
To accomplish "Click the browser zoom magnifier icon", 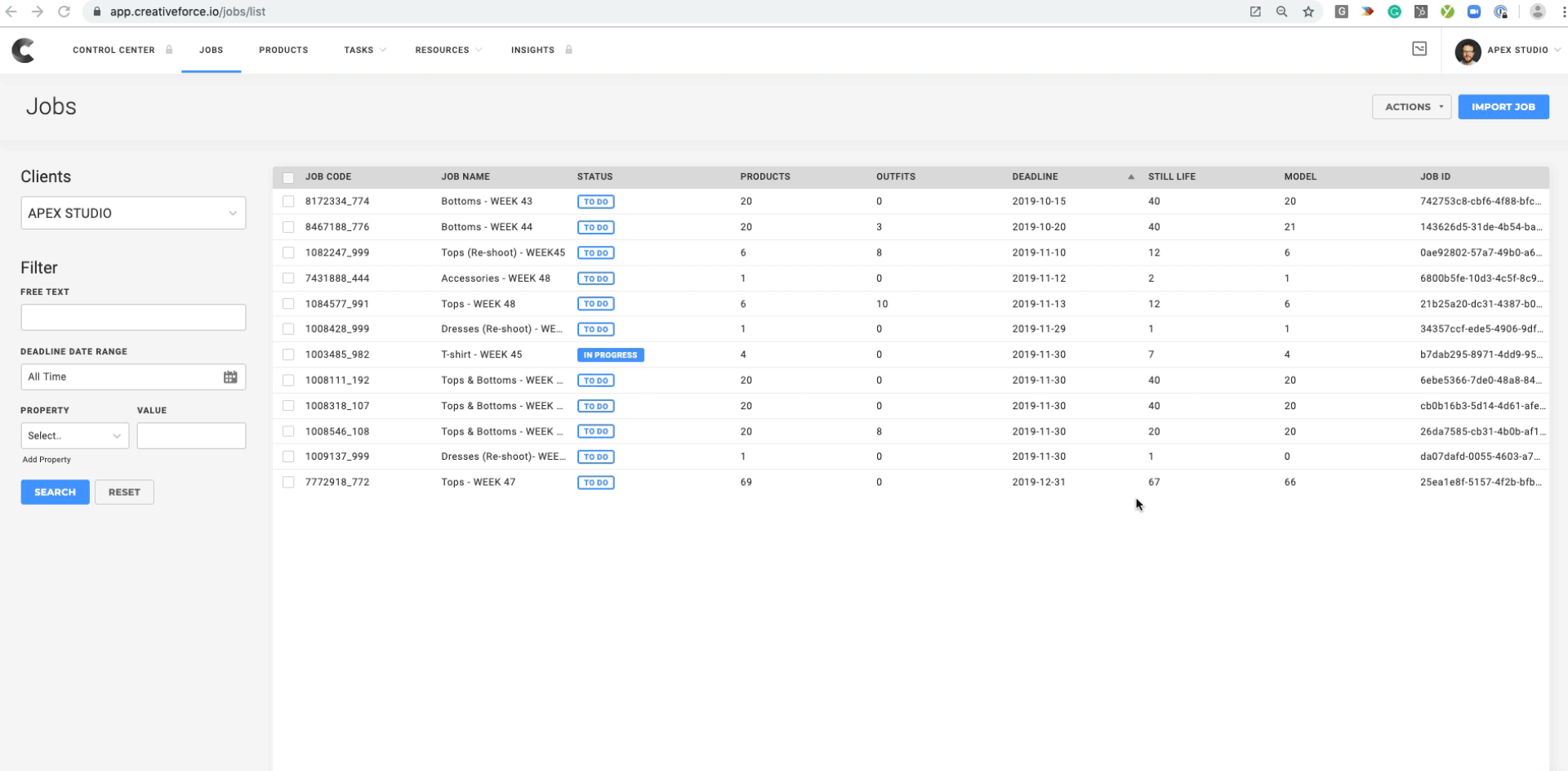I will (x=1281, y=11).
